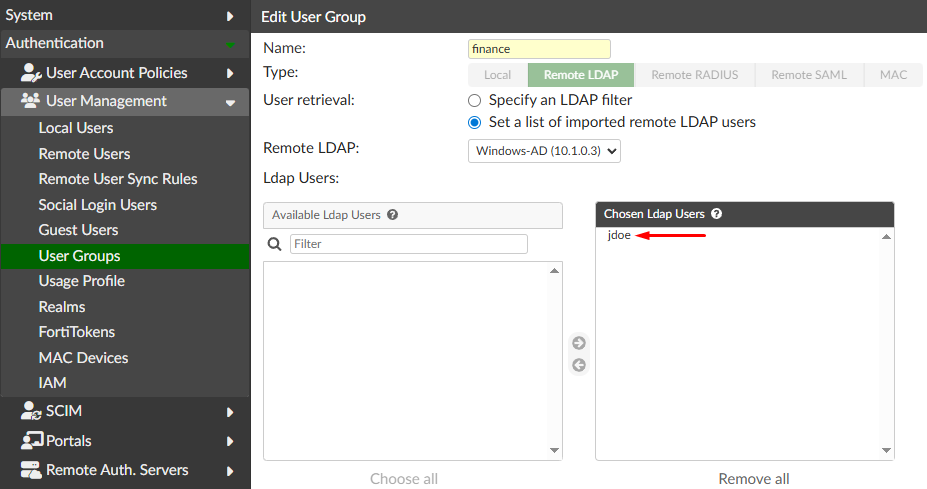Switch type to Local
Screen dimensions: 927x489
(498, 75)
